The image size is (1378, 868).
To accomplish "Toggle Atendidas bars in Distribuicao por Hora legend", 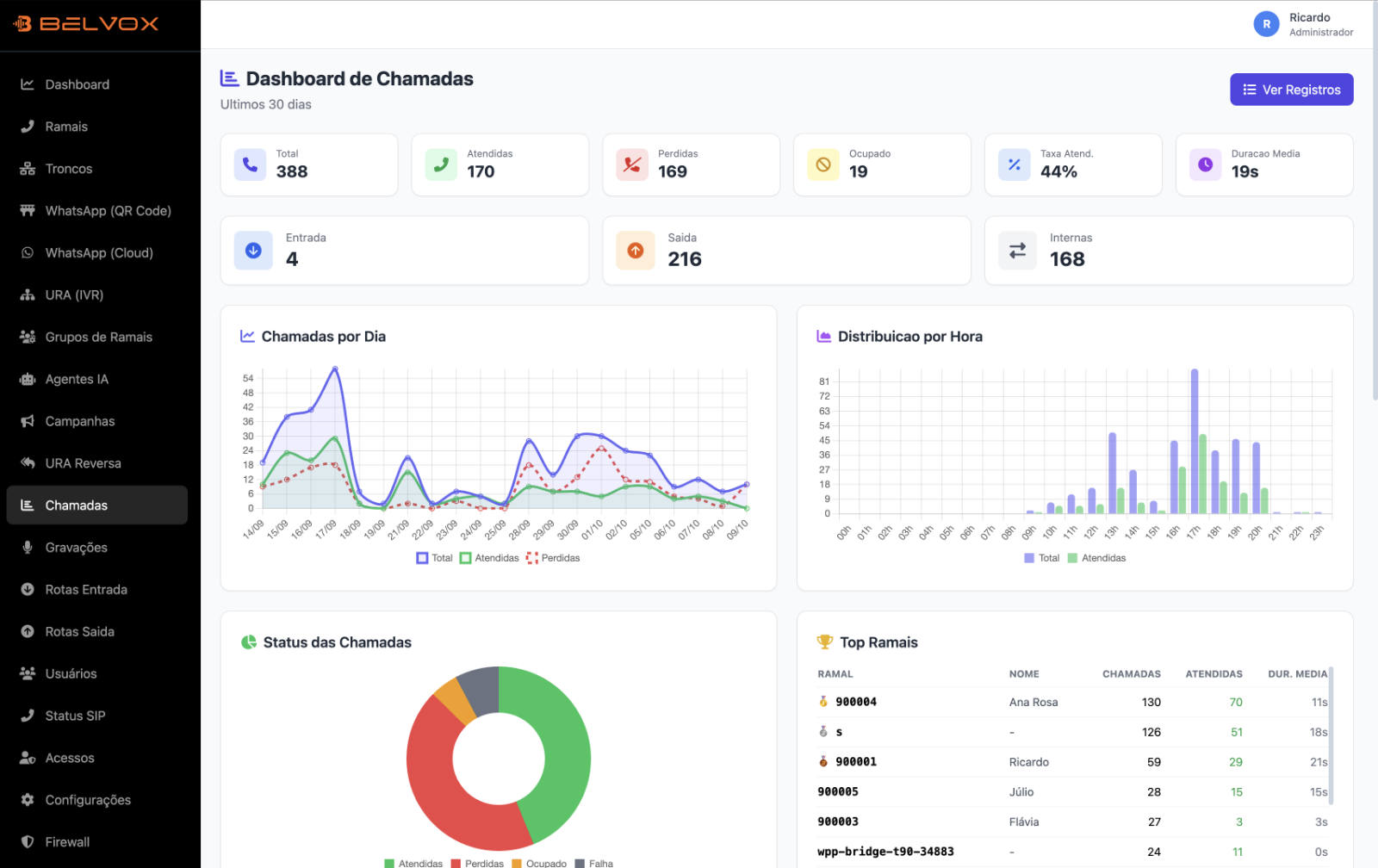I will [1096, 558].
